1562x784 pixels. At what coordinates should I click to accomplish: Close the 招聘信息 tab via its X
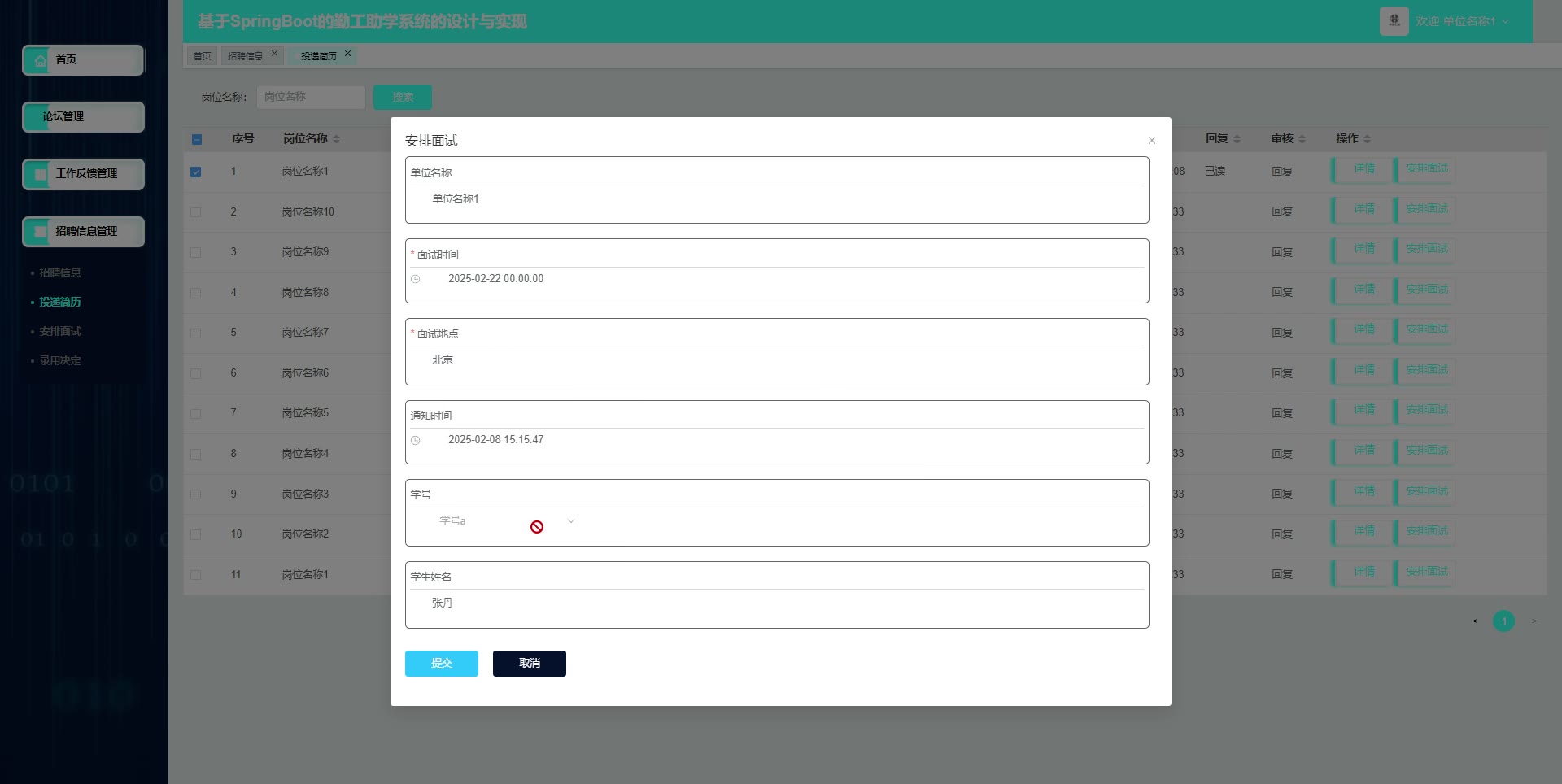pyautogui.click(x=274, y=54)
